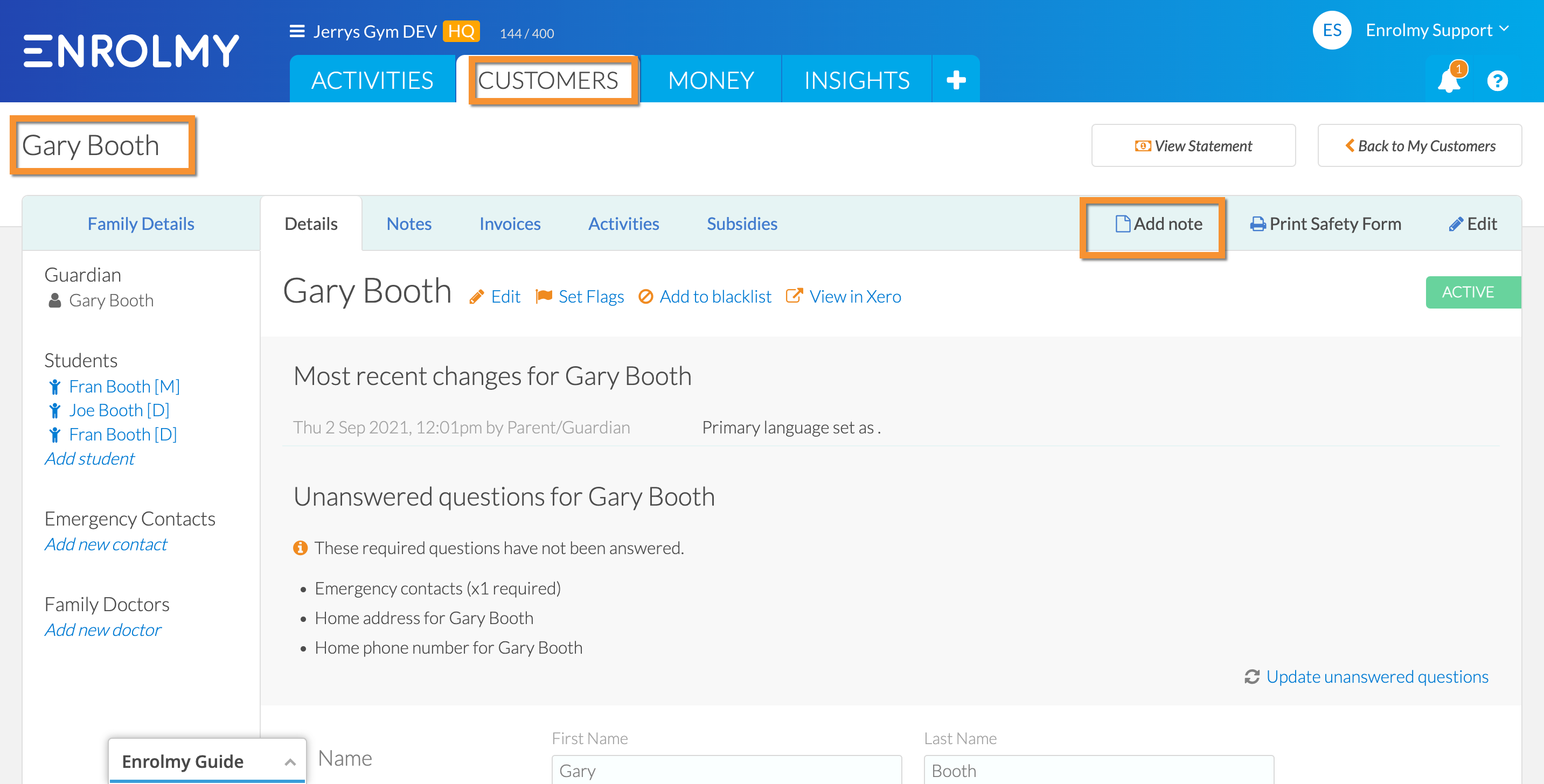
Task: Switch to the INSIGHTS main tab
Action: 857,80
